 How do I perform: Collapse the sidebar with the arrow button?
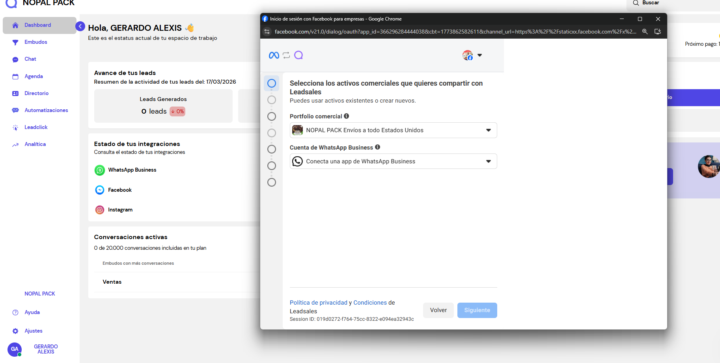[x=80, y=26]
